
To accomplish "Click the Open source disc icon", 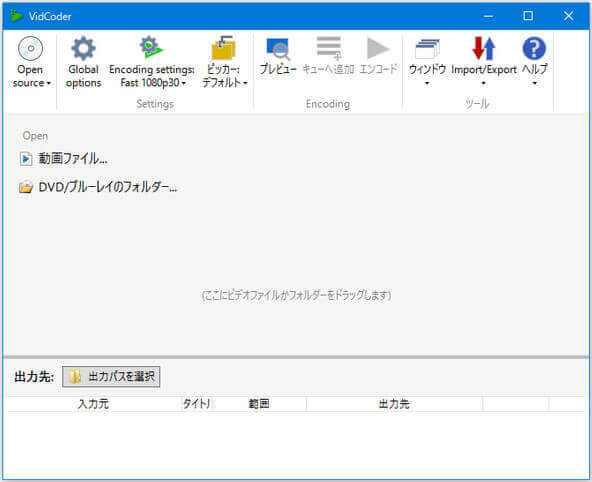I will pos(30,49).
